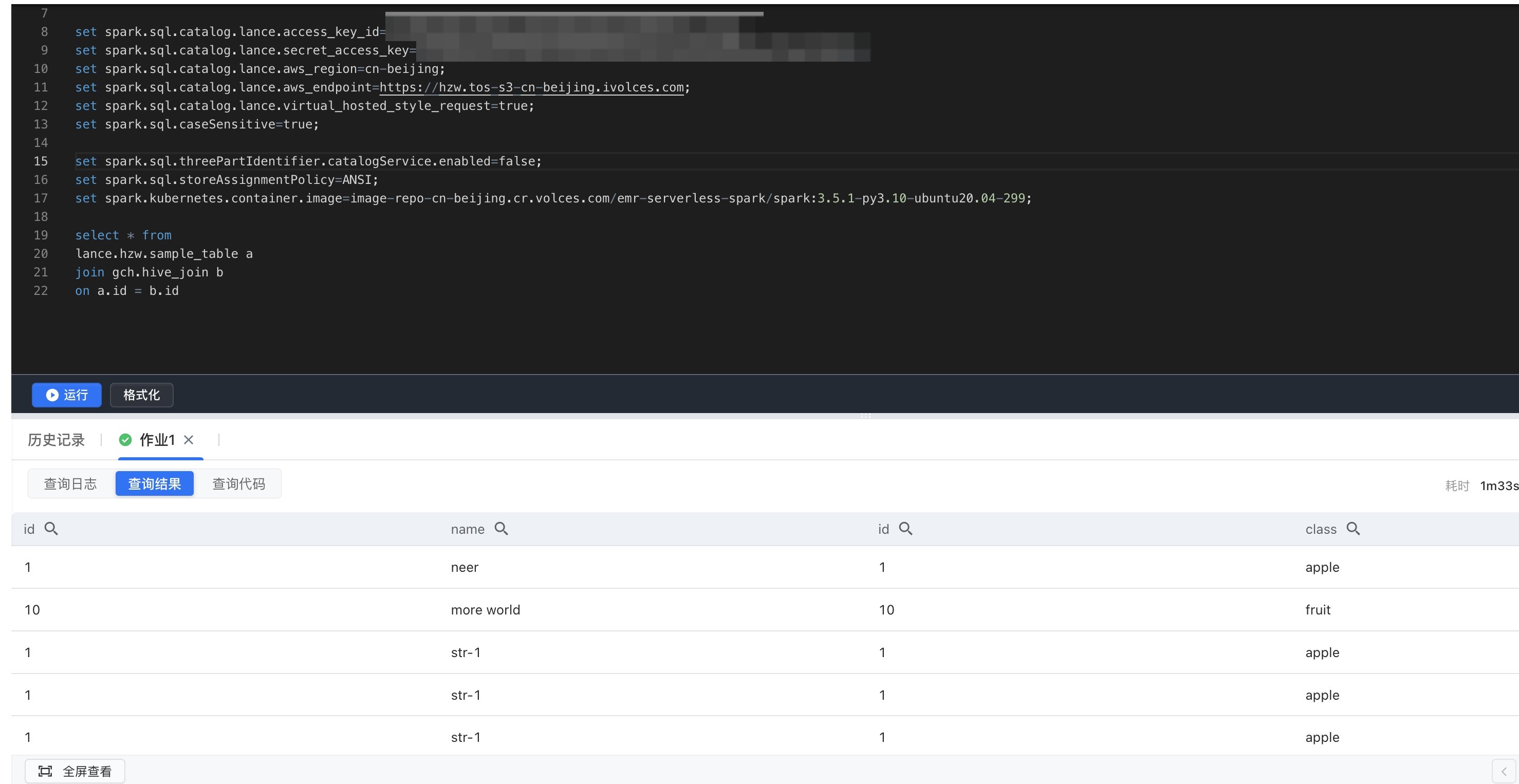1519x784 pixels.
Task: Click the aws_endpoint URL link in editor
Action: [531, 87]
